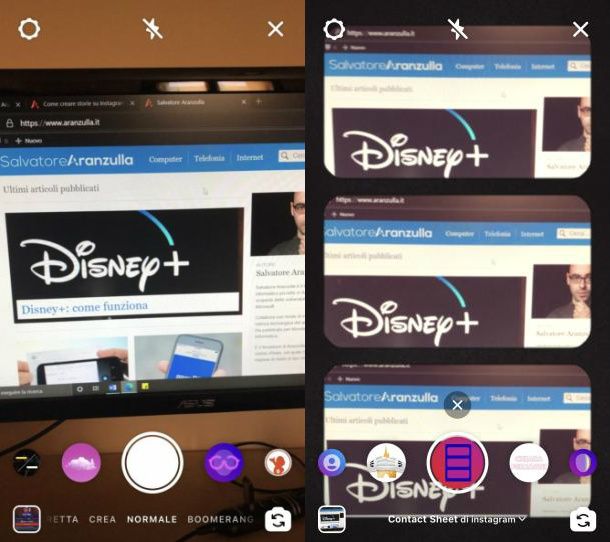
Task: Flip camera in right screen
Action: point(583,520)
